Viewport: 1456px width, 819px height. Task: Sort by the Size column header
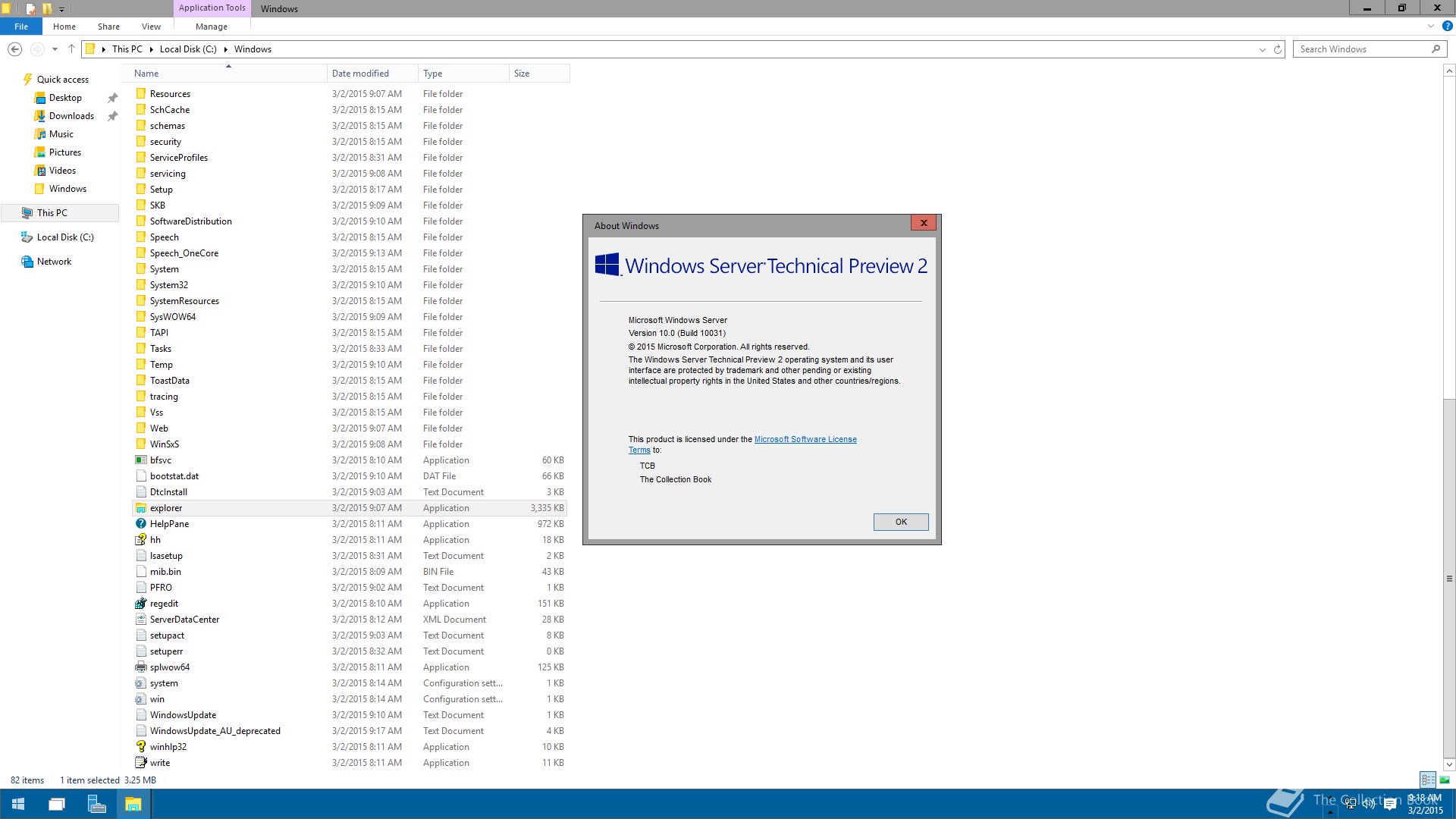tap(539, 74)
